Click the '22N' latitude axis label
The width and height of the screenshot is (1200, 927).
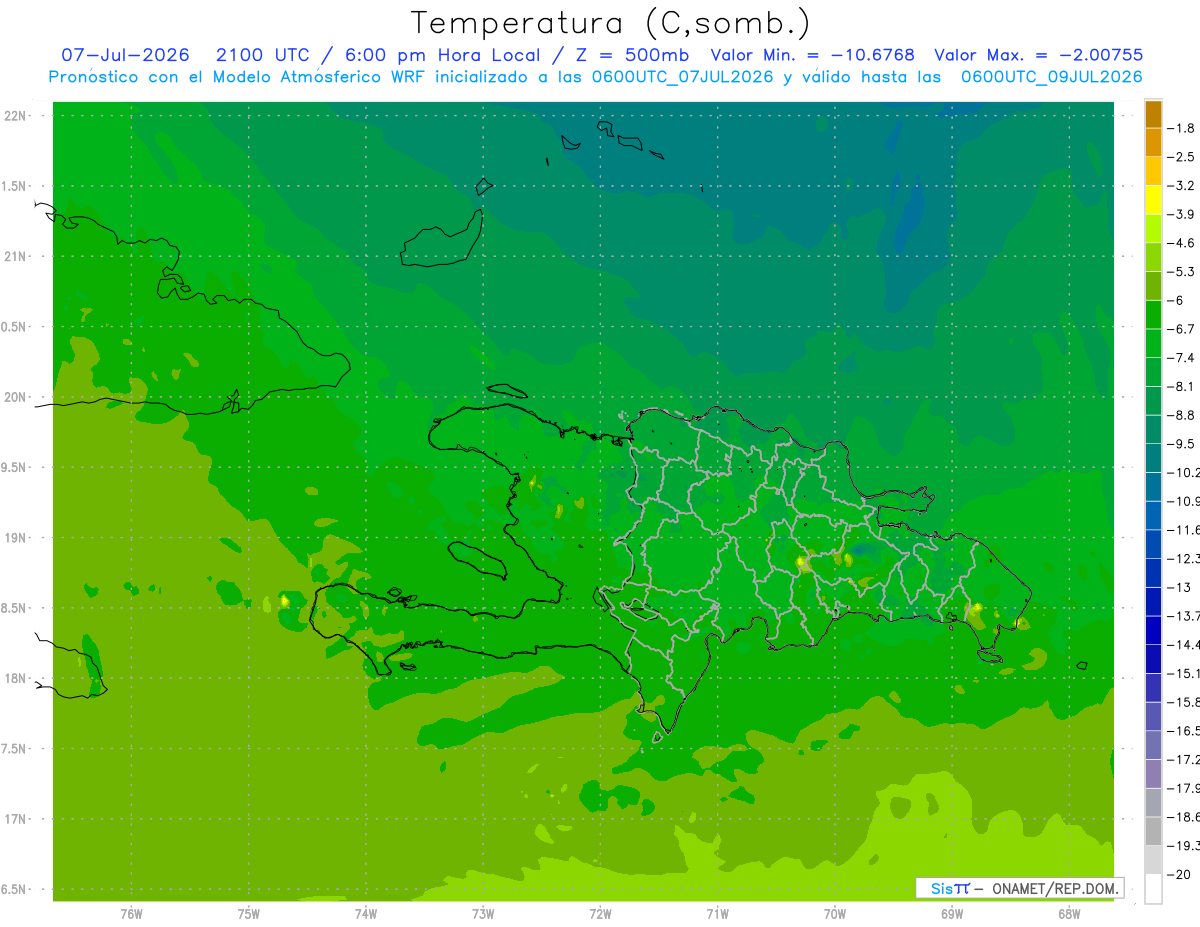[15, 116]
